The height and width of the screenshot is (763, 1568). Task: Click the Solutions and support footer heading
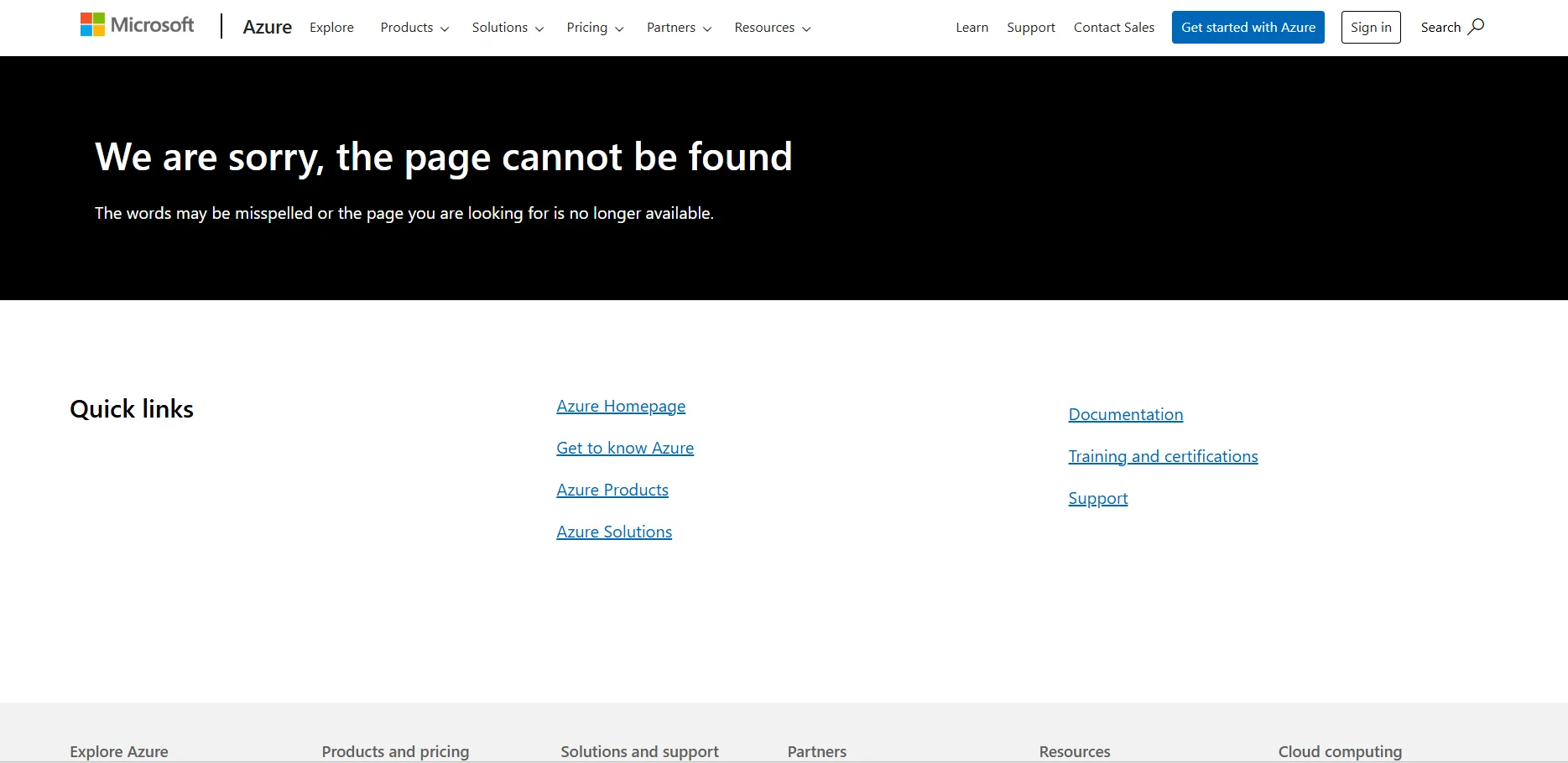click(x=639, y=751)
